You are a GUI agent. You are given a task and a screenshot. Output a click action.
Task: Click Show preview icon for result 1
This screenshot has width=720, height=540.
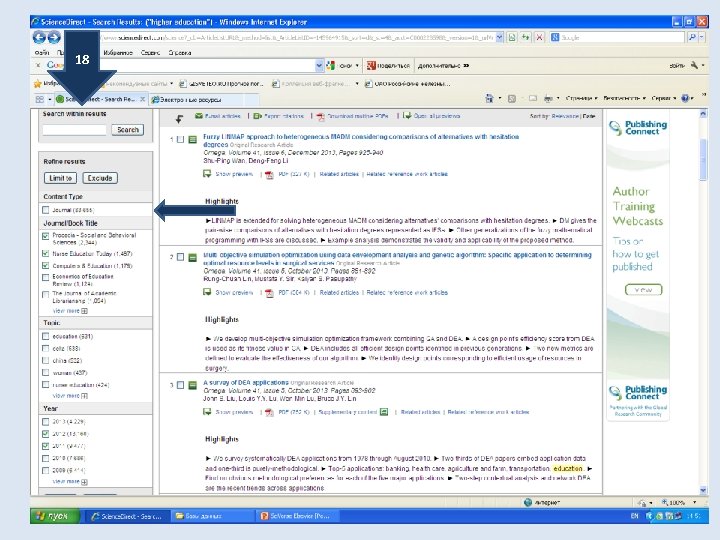click(x=207, y=174)
